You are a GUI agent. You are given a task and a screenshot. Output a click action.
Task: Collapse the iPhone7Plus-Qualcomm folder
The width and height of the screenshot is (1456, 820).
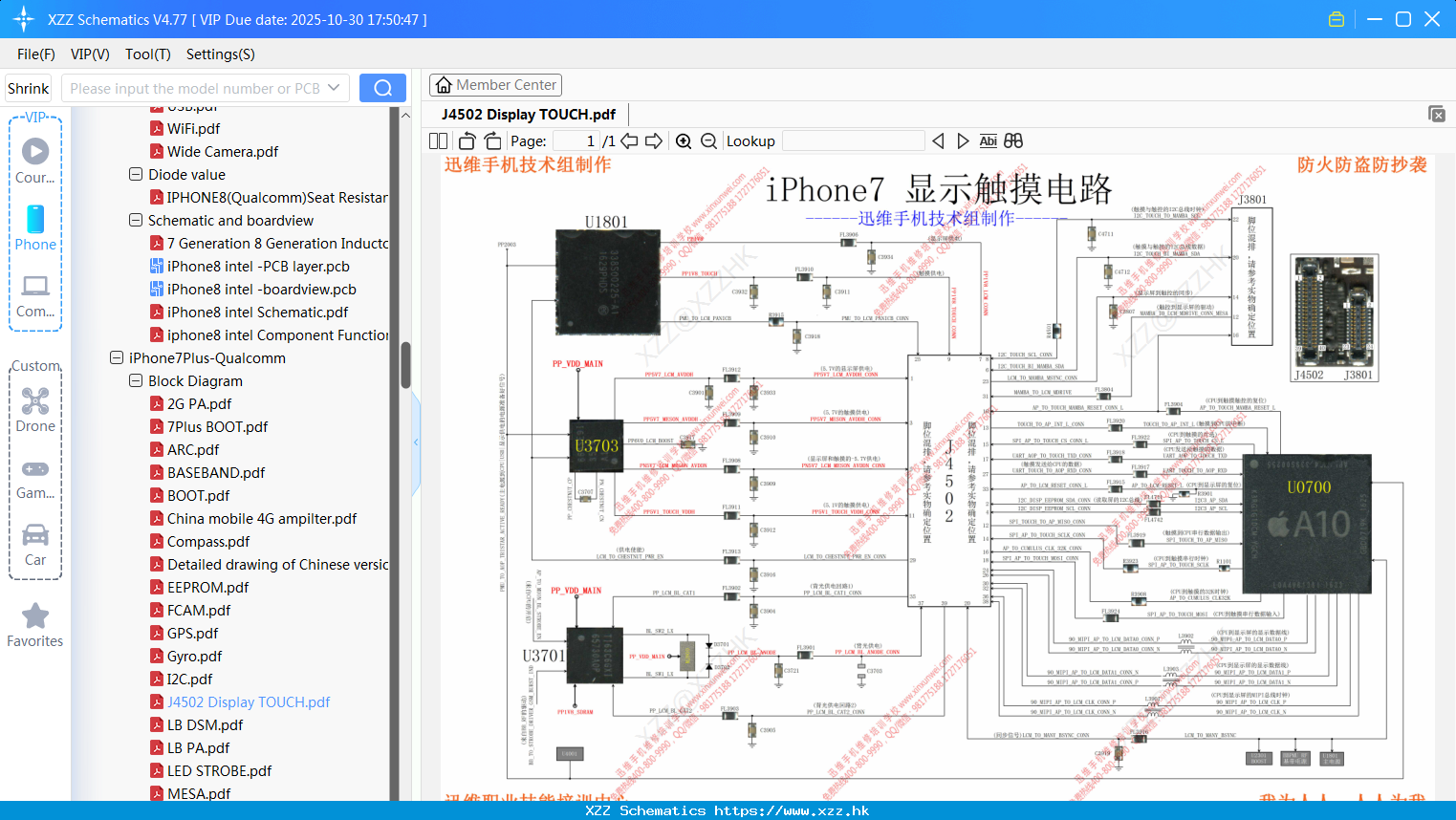(x=117, y=357)
